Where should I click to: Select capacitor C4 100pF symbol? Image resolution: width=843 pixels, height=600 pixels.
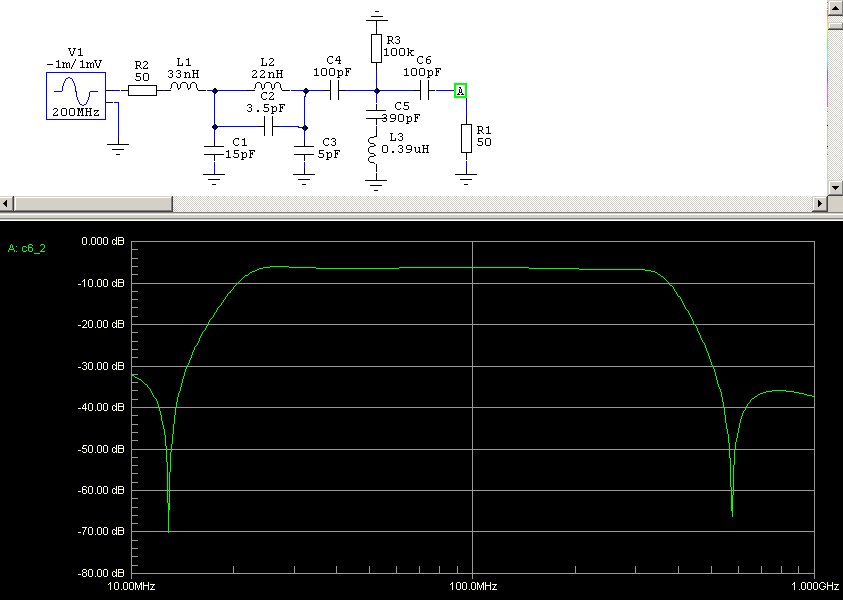coord(334,91)
